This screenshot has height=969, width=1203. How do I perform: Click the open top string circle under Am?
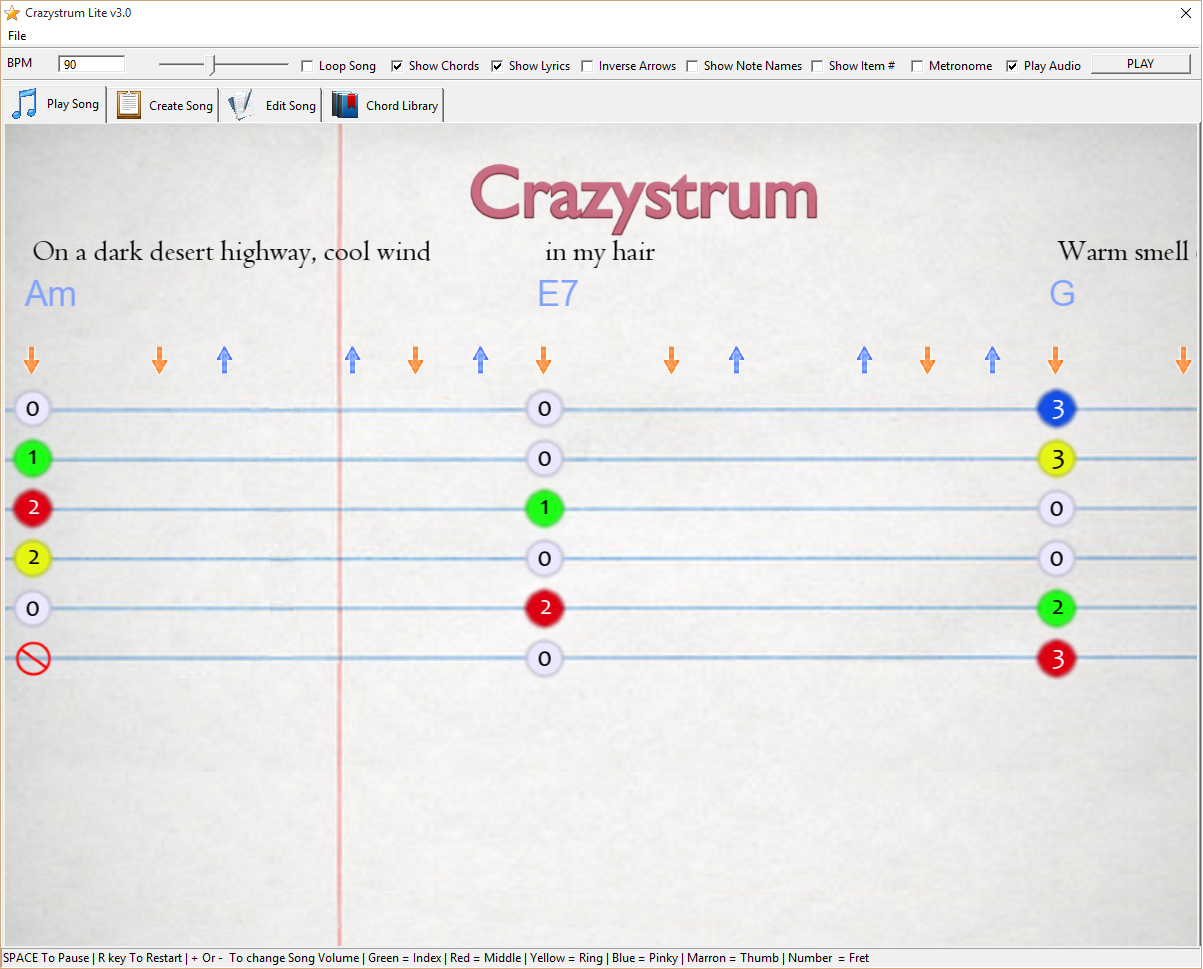(x=33, y=408)
